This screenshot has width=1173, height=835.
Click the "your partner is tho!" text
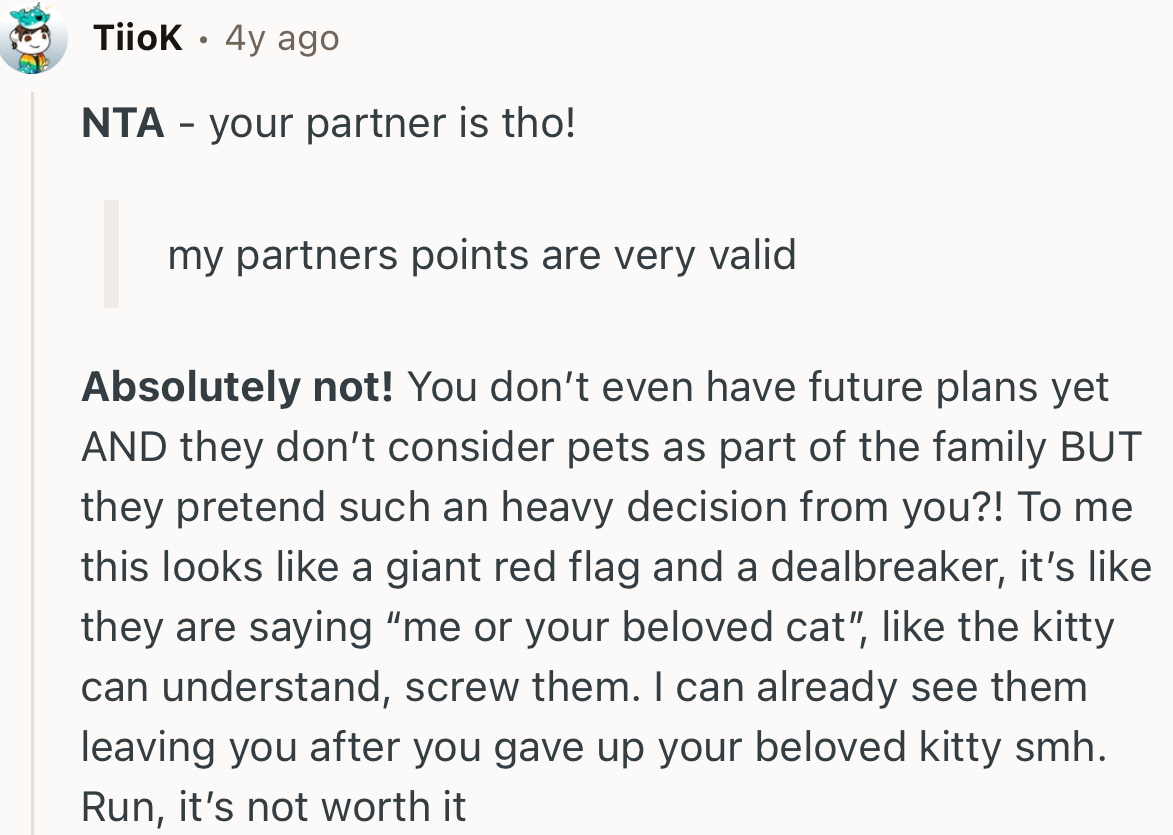click(393, 124)
